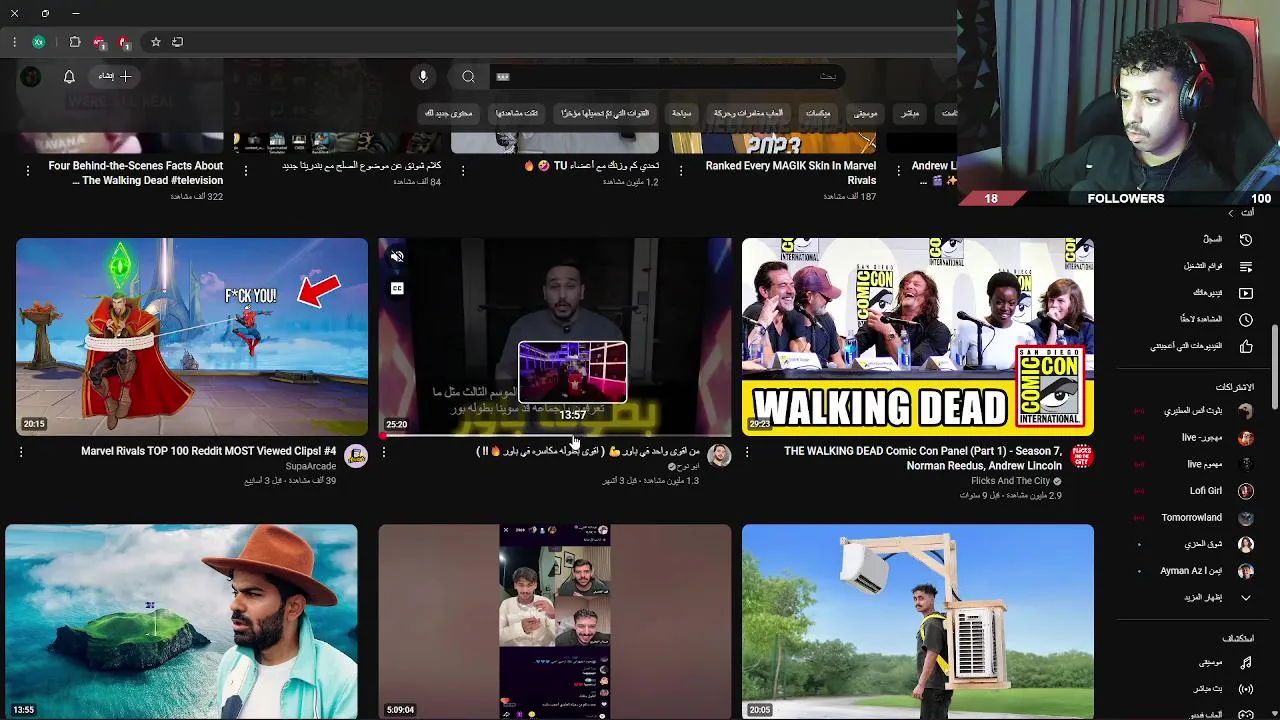Open Ayman Az channel avatar
Screen dimensions: 1280x720
(1245, 571)
